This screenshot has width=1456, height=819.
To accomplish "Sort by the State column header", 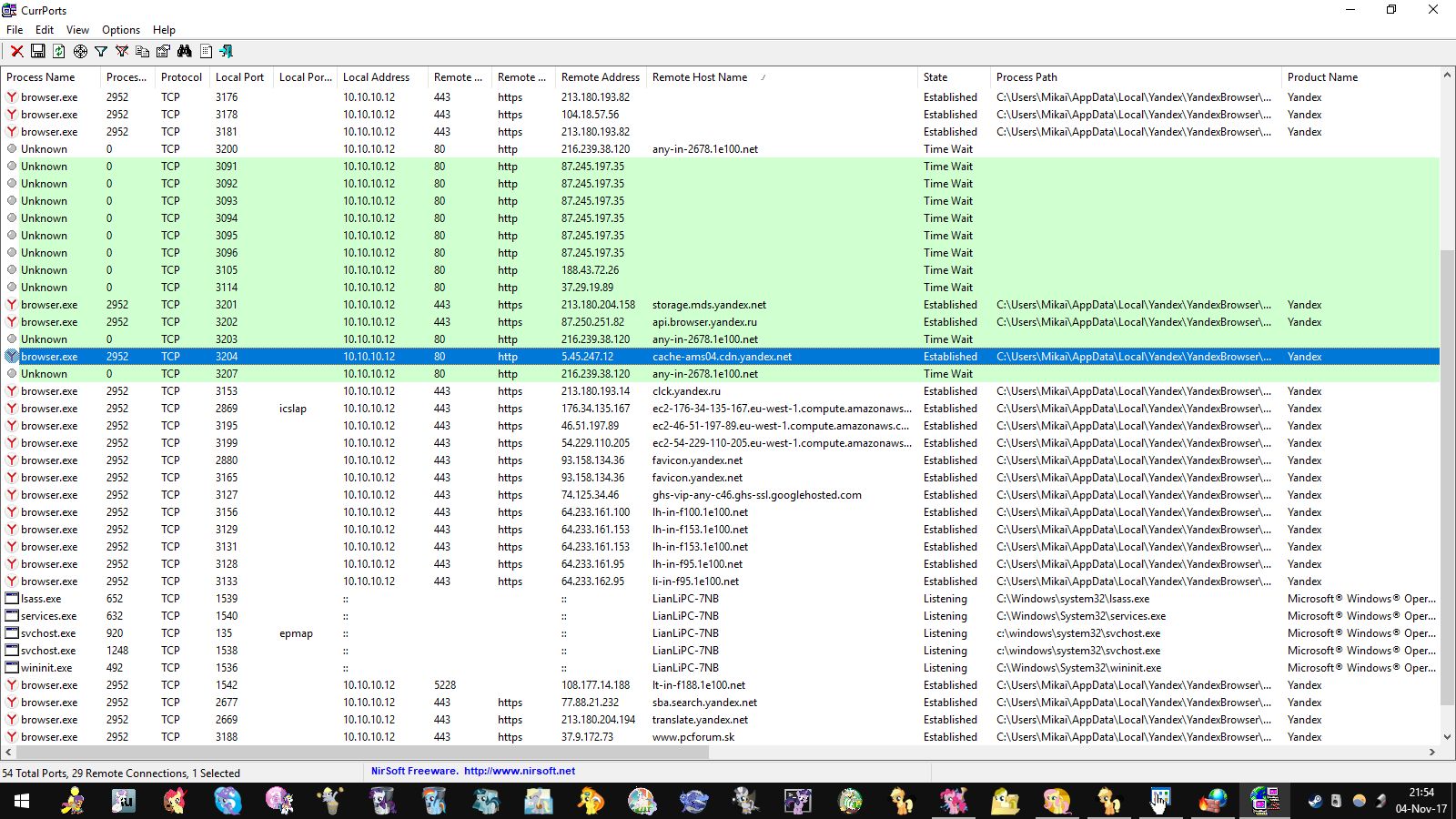I will [x=935, y=77].
